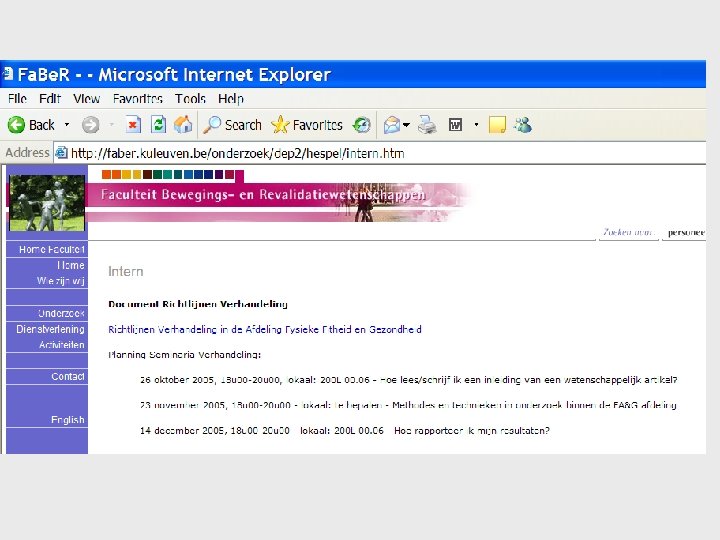The image size is (720, 540).
Task: Click the greyed Forward arrow button
Action: (90, 125)
